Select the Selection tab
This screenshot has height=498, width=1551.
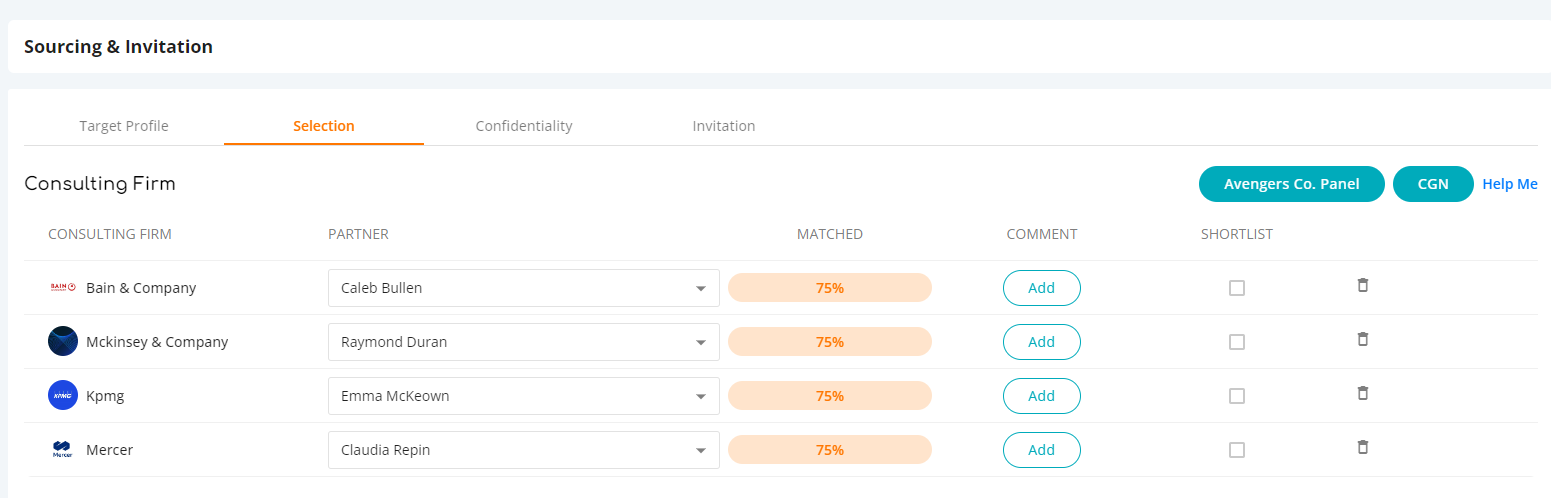coord(324,126)
